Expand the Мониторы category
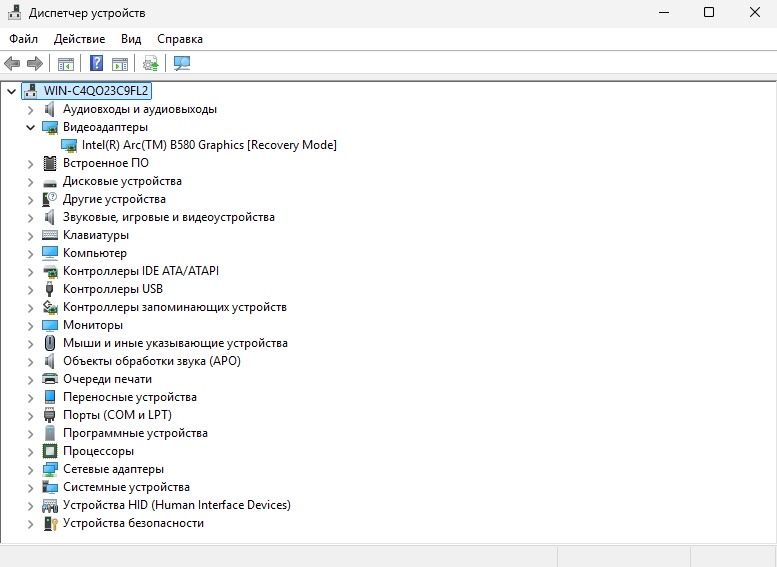Viewport: 777px width, 567px height. [31, 326]
